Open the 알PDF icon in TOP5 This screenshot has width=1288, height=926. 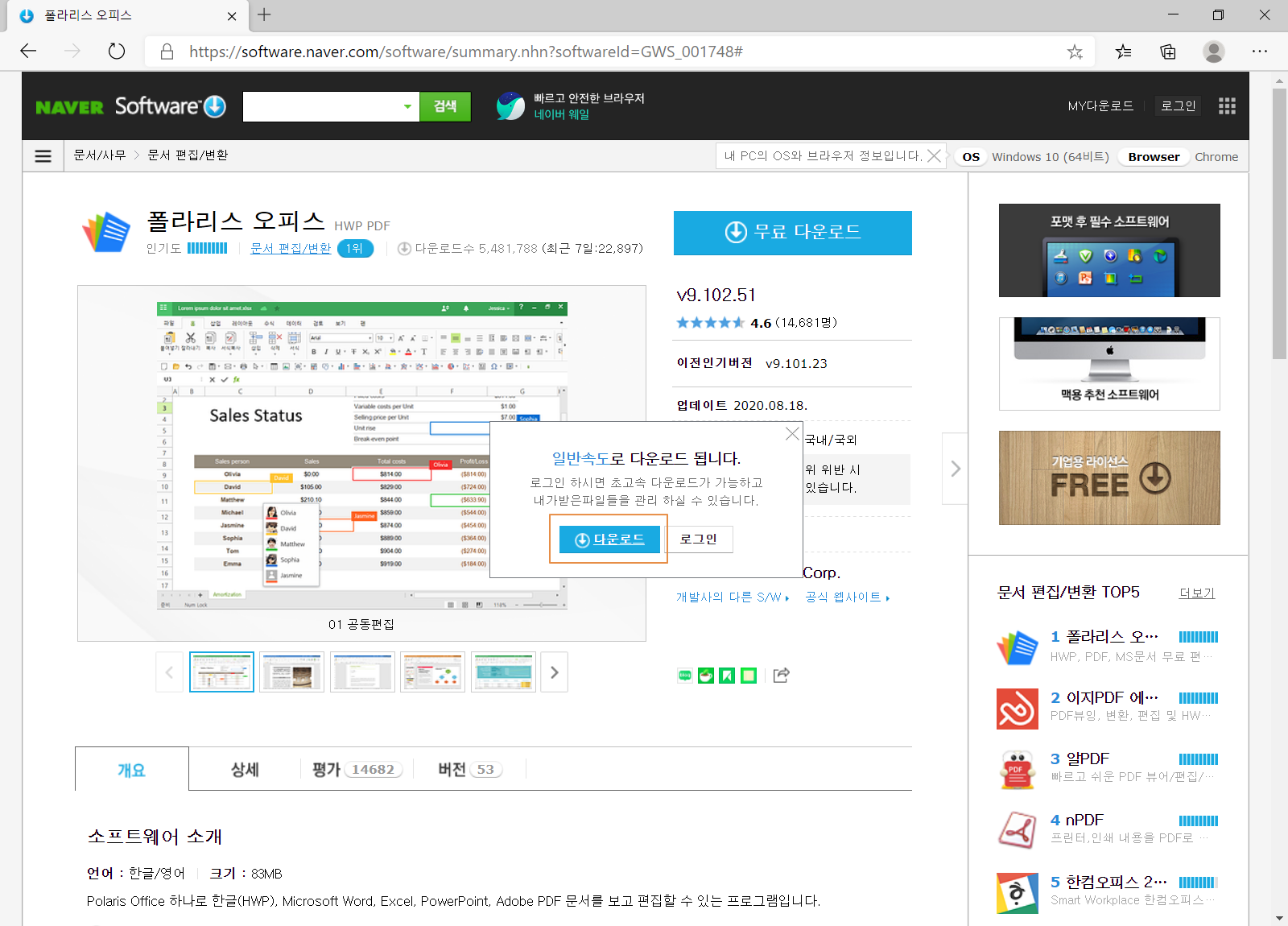pos(1018,770)
